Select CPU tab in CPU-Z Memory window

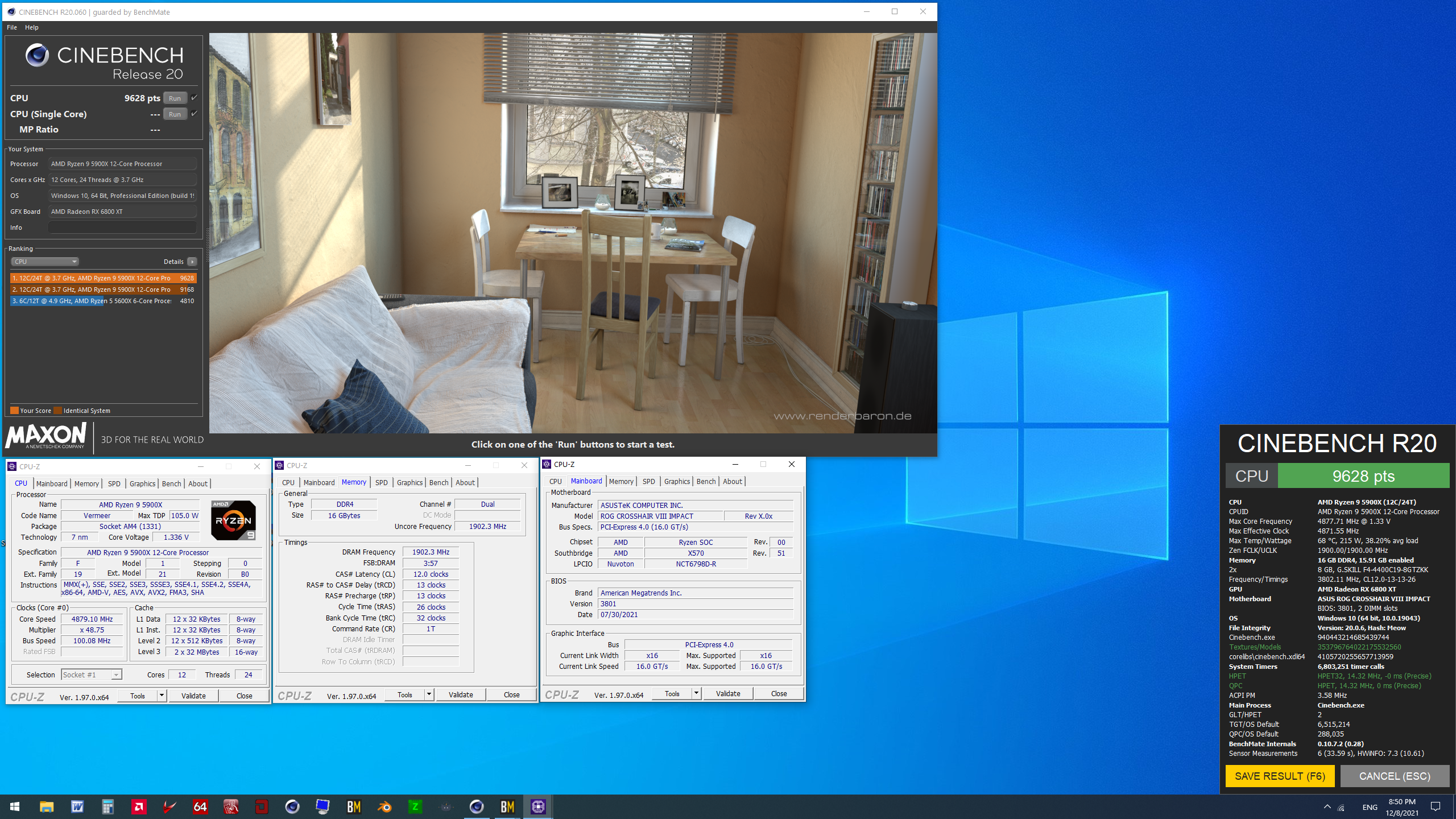[x=288, y=482]
